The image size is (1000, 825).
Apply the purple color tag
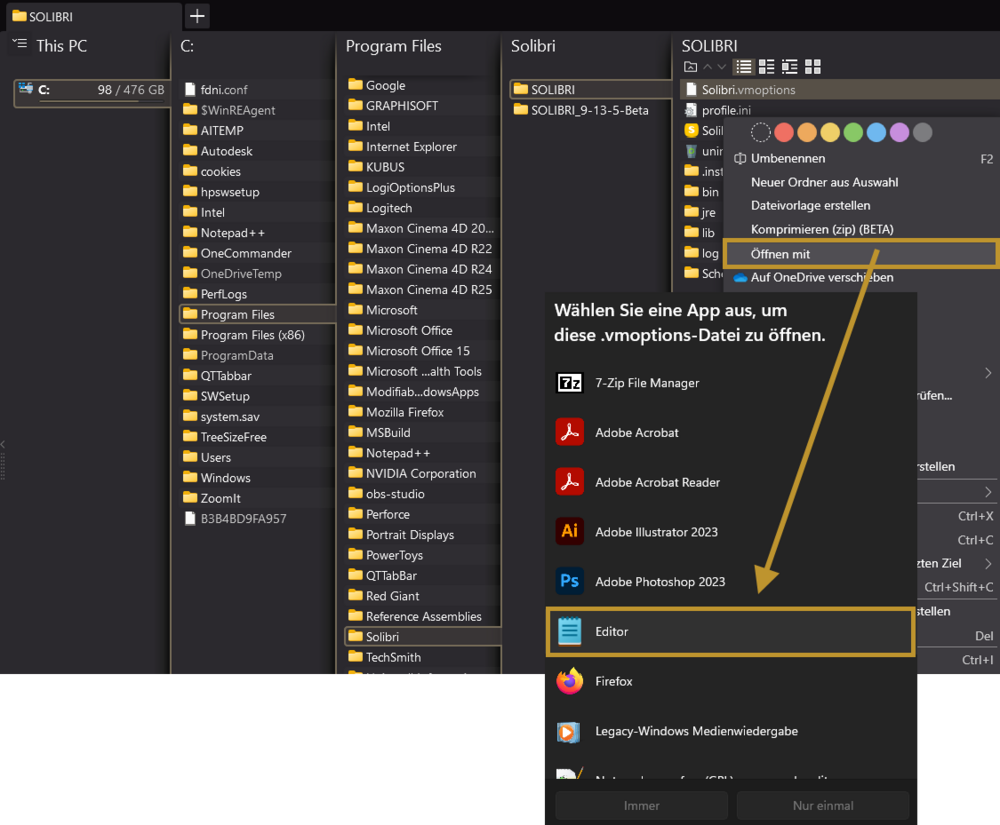[899, 133]
